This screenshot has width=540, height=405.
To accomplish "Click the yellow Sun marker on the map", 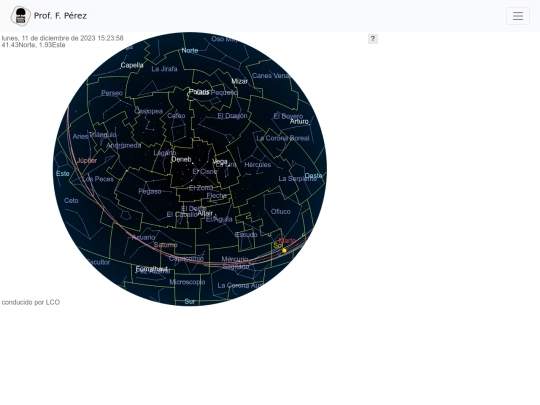I will pos(284,250).
